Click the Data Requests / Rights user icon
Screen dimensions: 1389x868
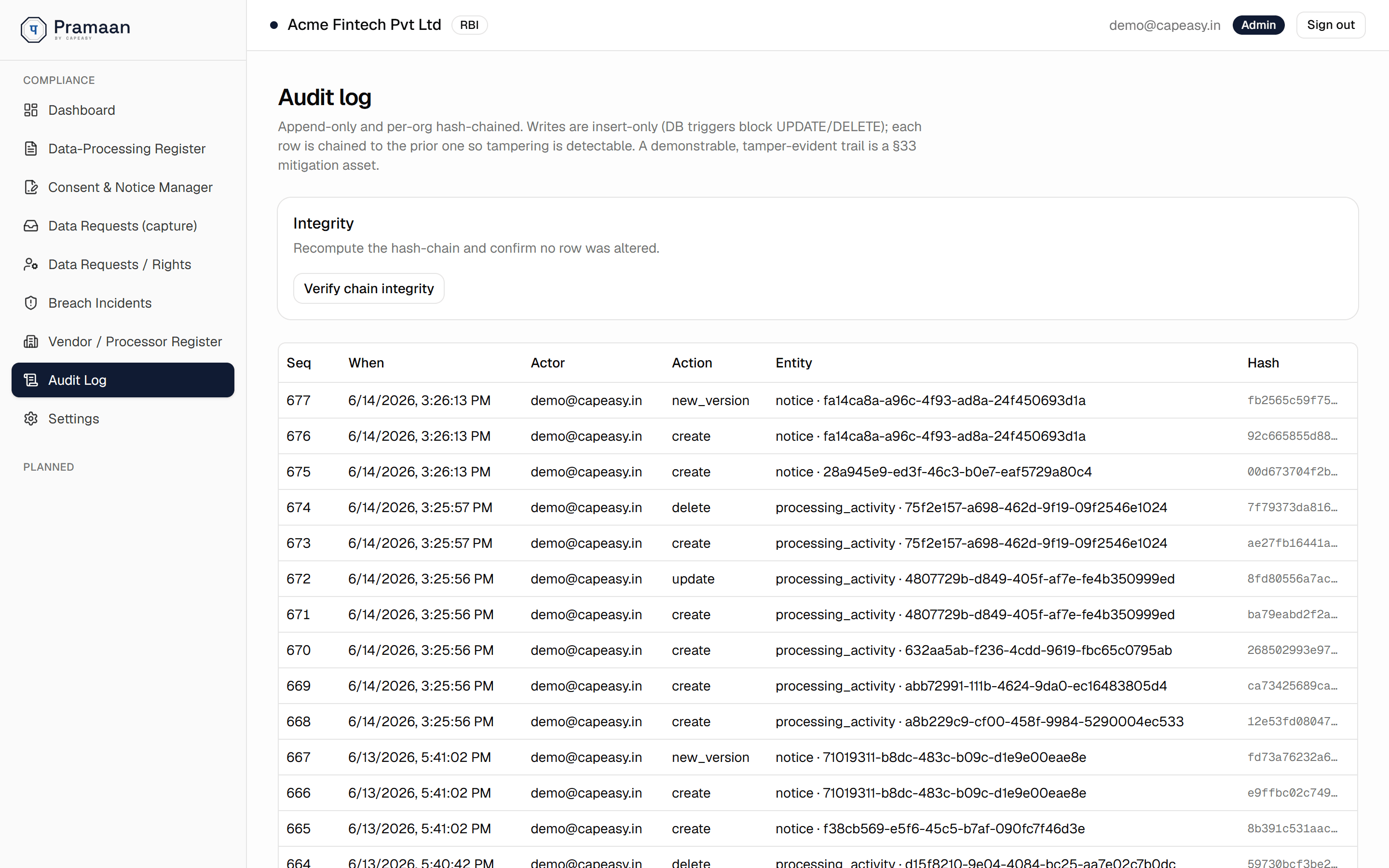click(x=31, y=264)
